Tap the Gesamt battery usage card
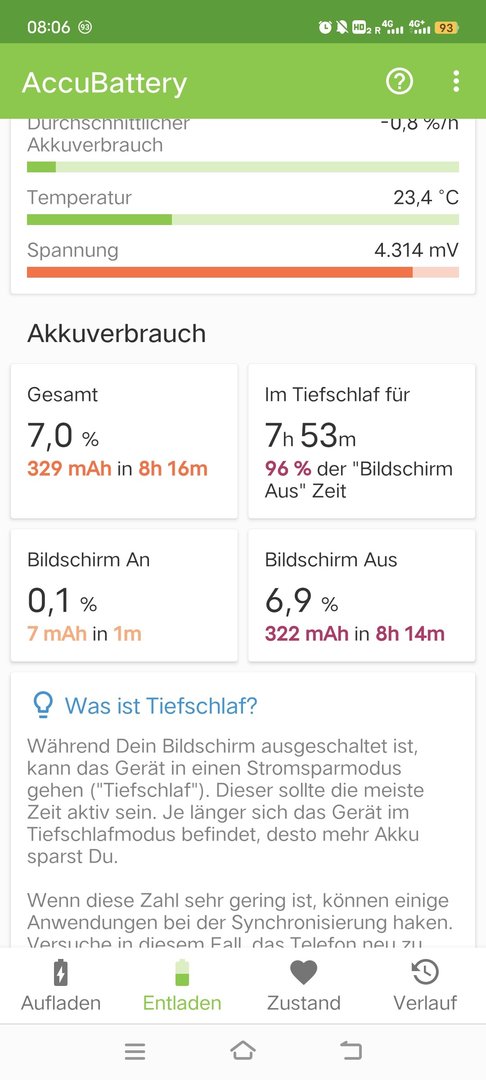Viewport: 486px width, 1080px height. point(124,442)
